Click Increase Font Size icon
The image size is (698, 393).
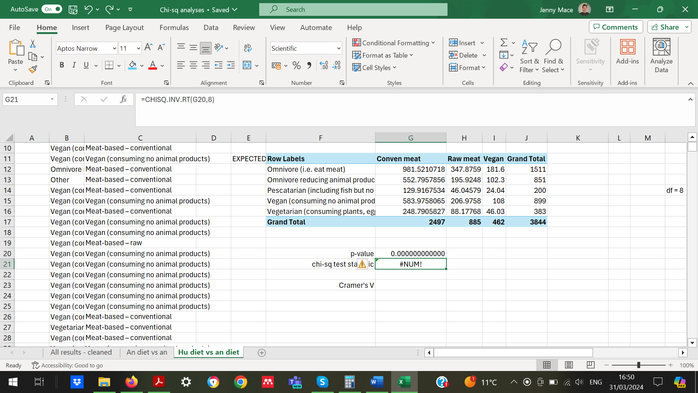tap(149, 47)
